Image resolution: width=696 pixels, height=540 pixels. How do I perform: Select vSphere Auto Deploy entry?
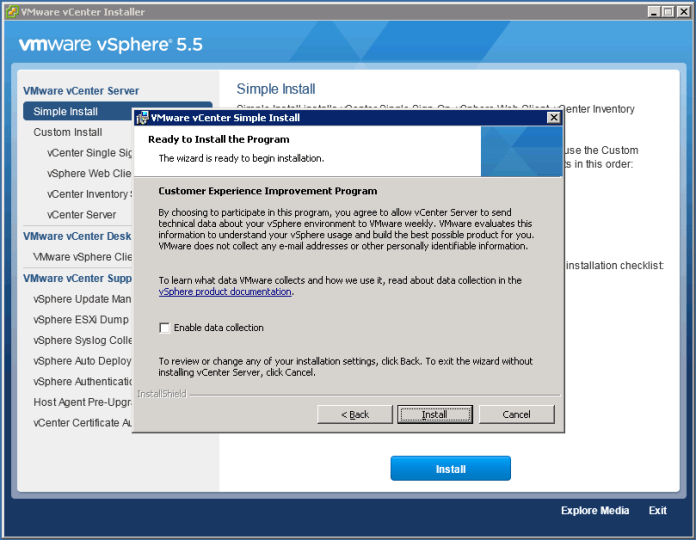point(82,361)
